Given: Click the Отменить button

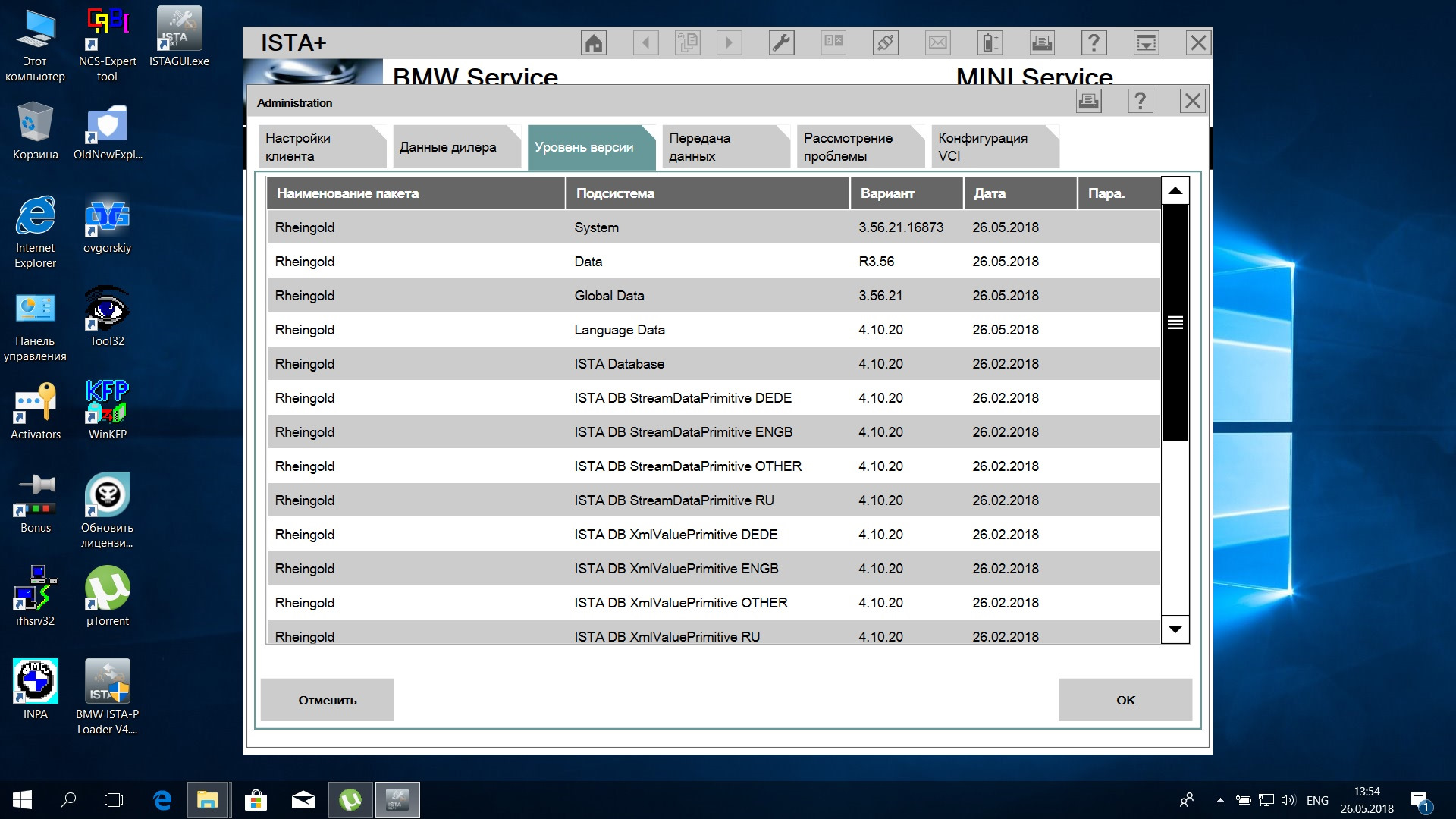Looking at the screenshot, I should point(327,700).
